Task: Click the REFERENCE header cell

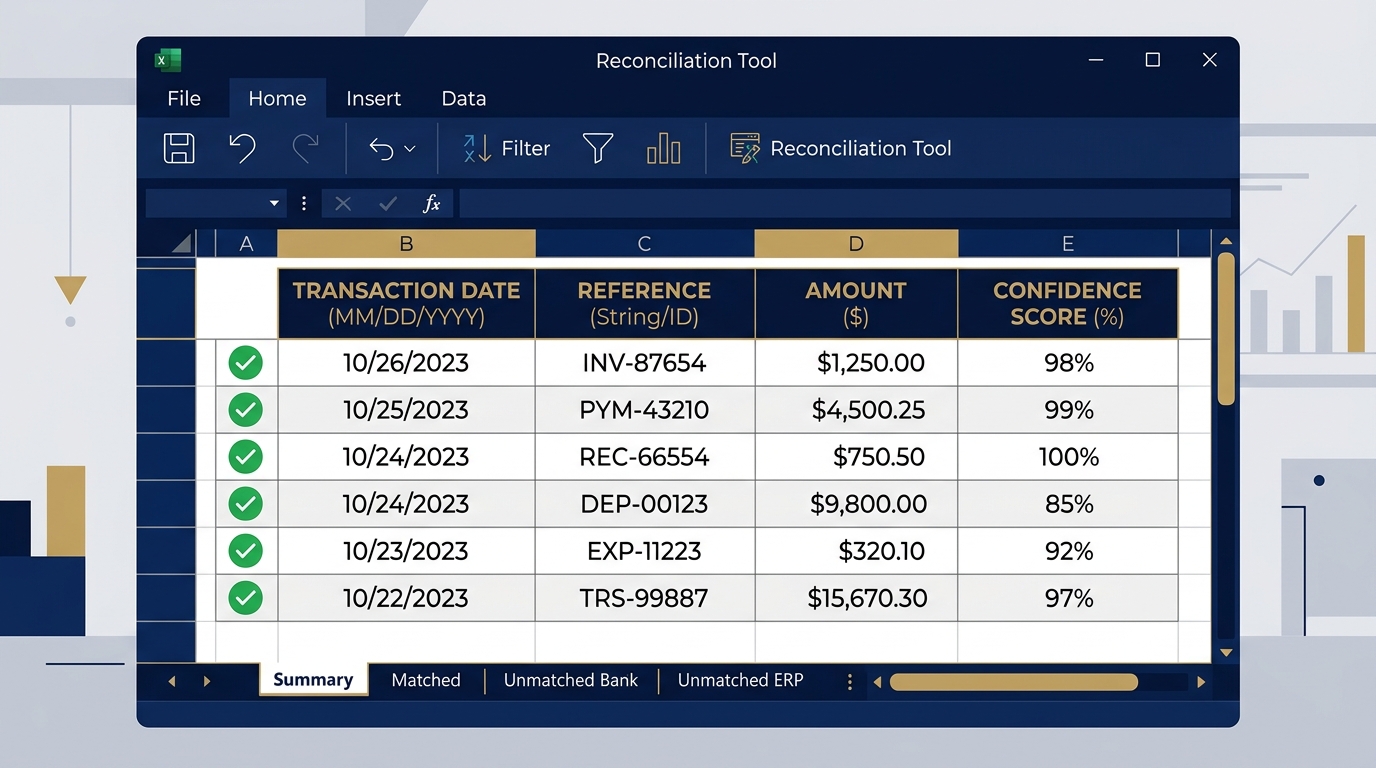Action: (645, 304)
